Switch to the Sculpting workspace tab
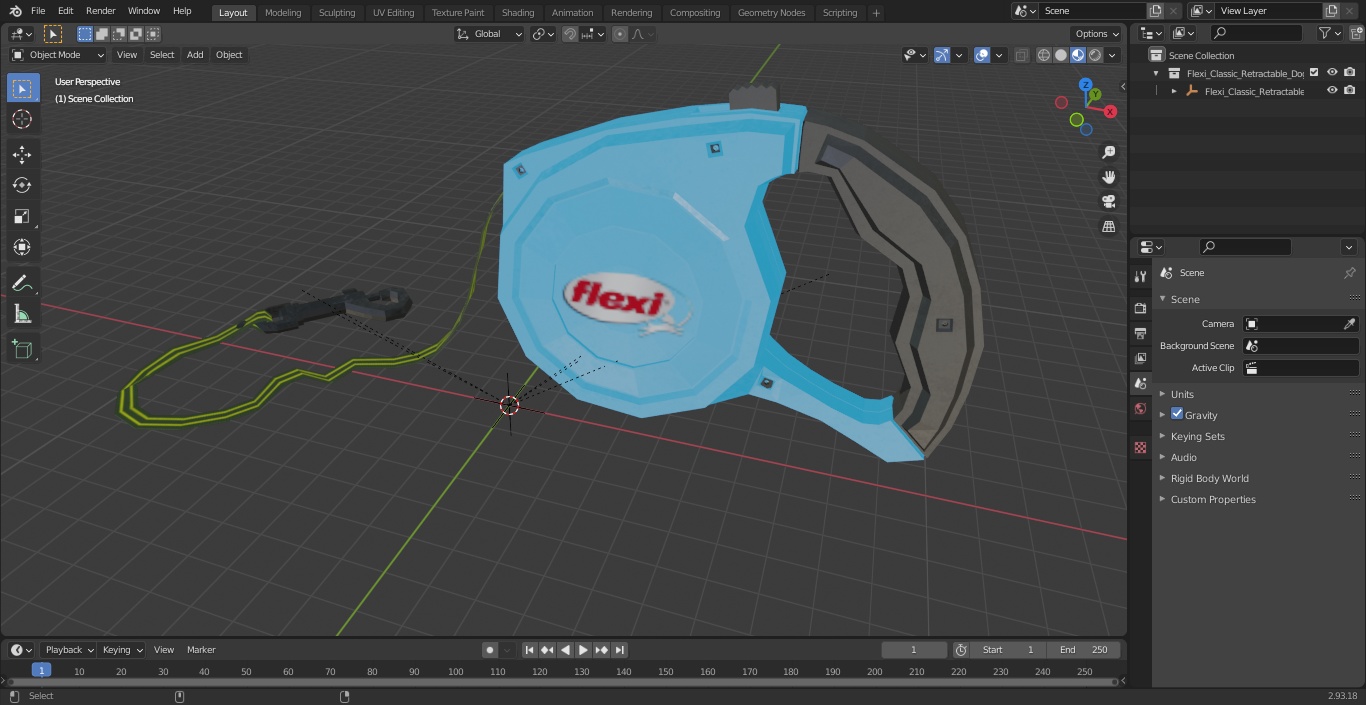The width and height of the screenshot is (1366, 705). coord(337,13)
